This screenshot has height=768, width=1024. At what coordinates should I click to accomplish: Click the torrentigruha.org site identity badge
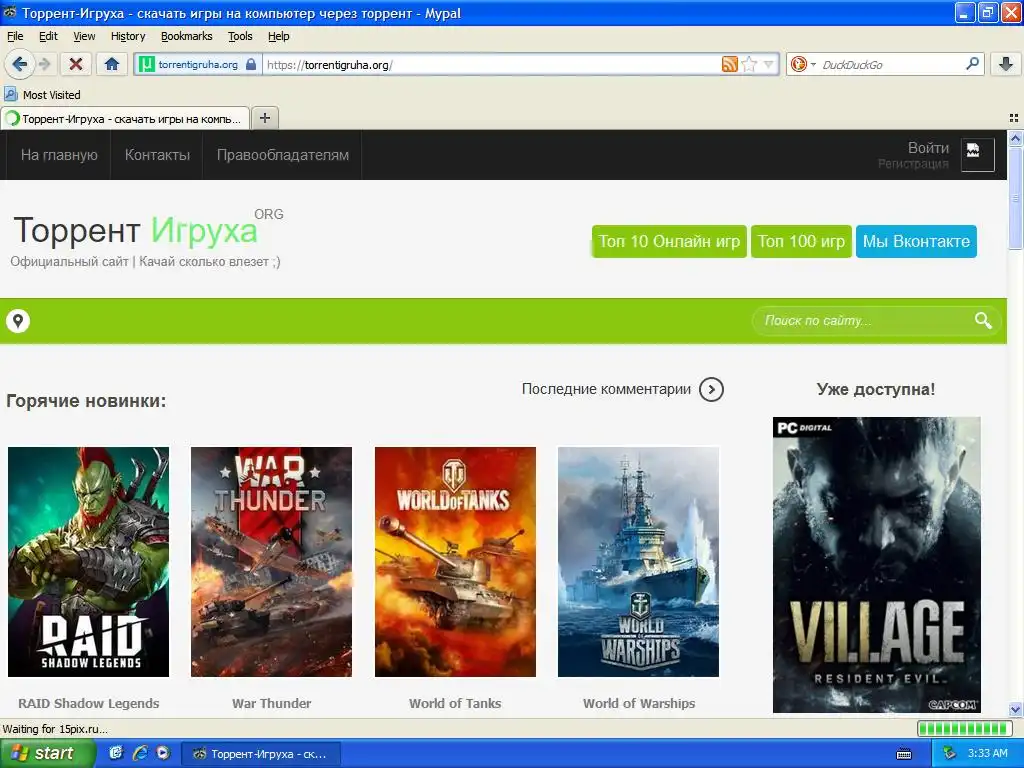tap(198, 65)
